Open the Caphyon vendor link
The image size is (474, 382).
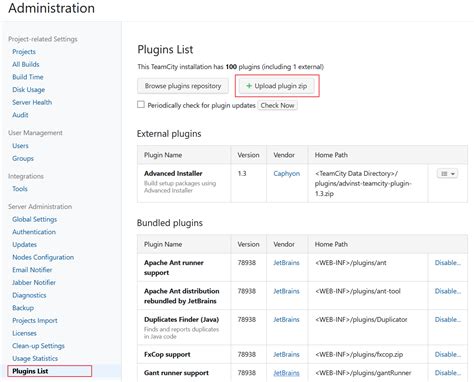(x=287, y=173)
